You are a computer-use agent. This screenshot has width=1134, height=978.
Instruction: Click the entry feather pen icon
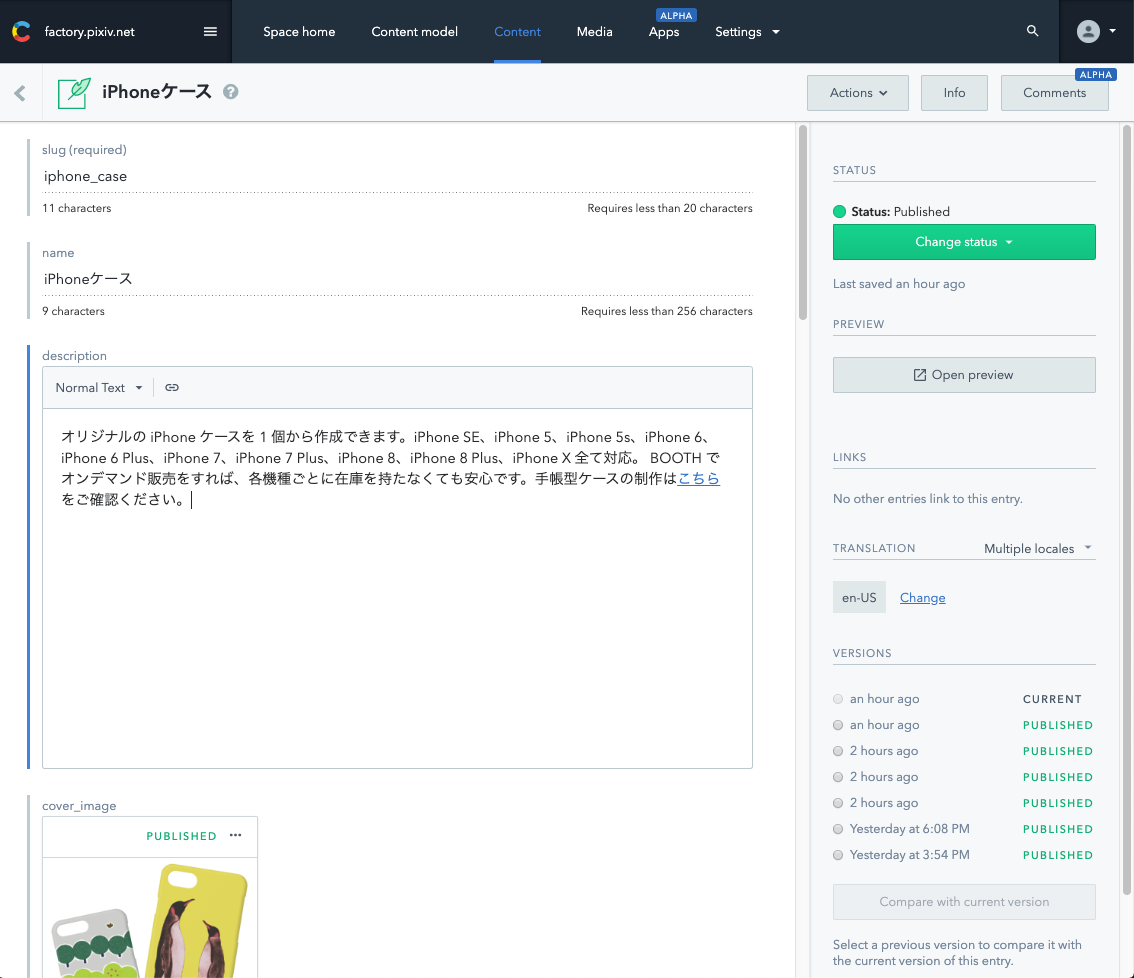74,93
